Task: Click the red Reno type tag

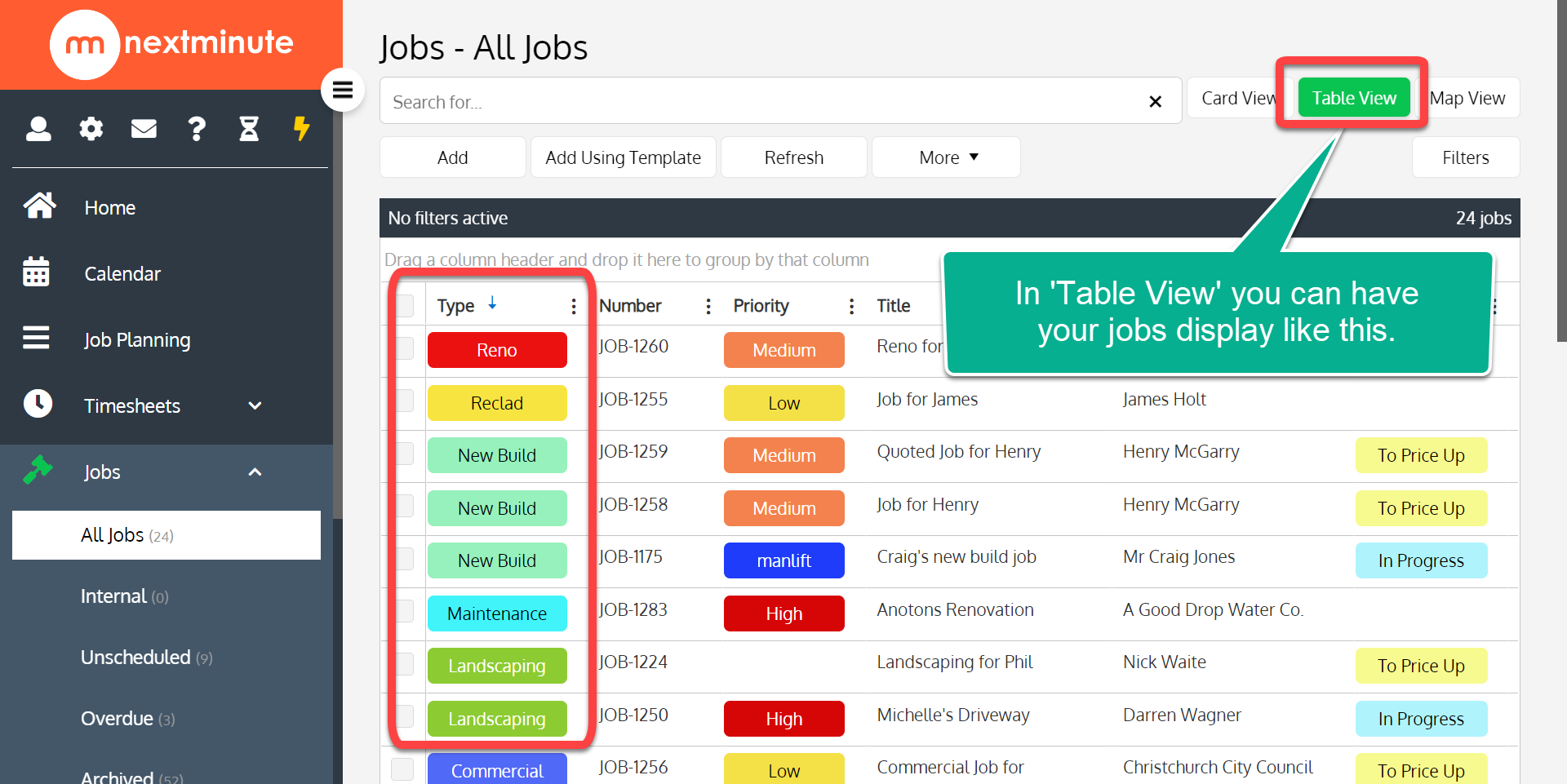Action: 497,350
